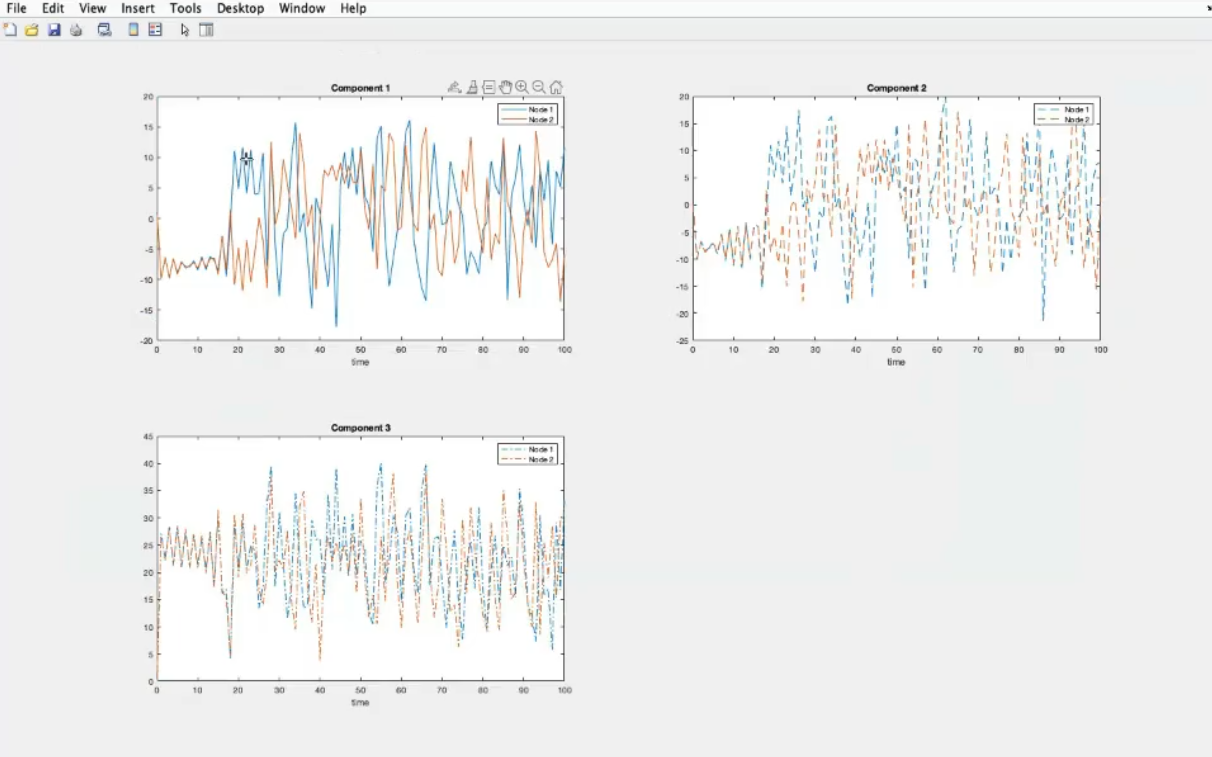Open a file using the folder icon
This screenshot has height=757, width=1212.
click(x=32, y=30)
